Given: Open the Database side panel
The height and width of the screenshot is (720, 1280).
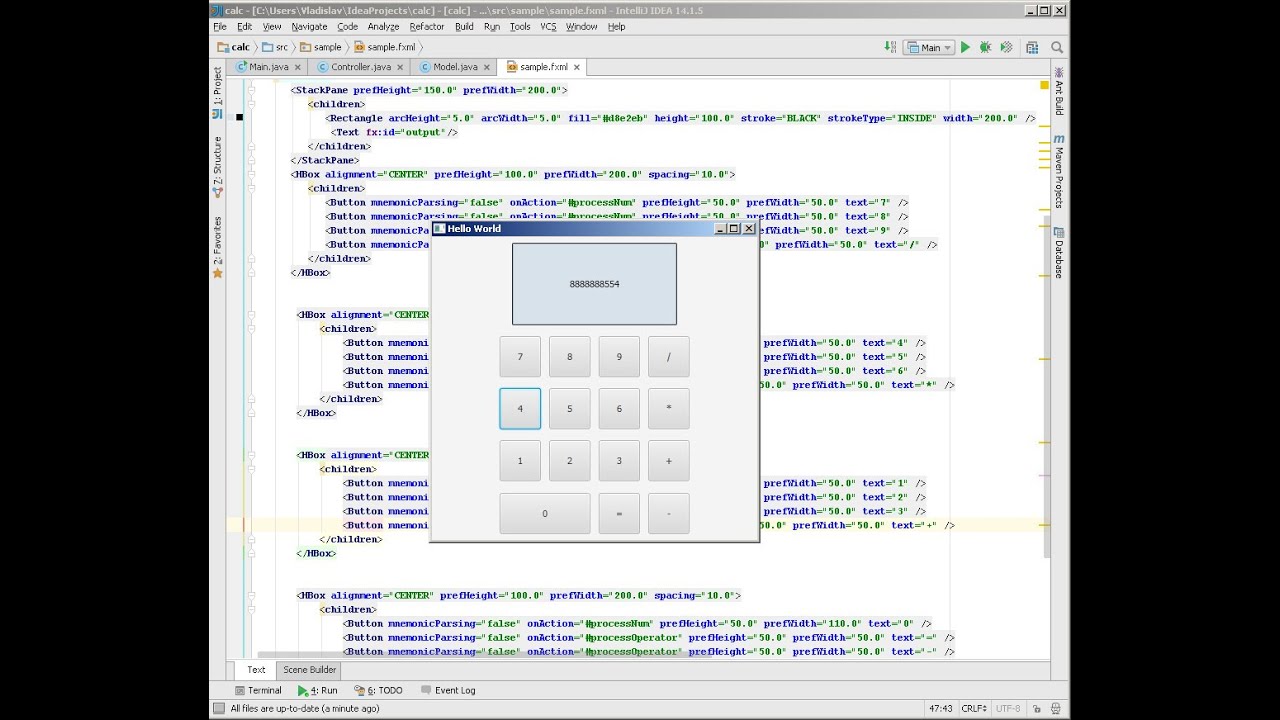Looking at the screenshot, I should coord(1059,252).
